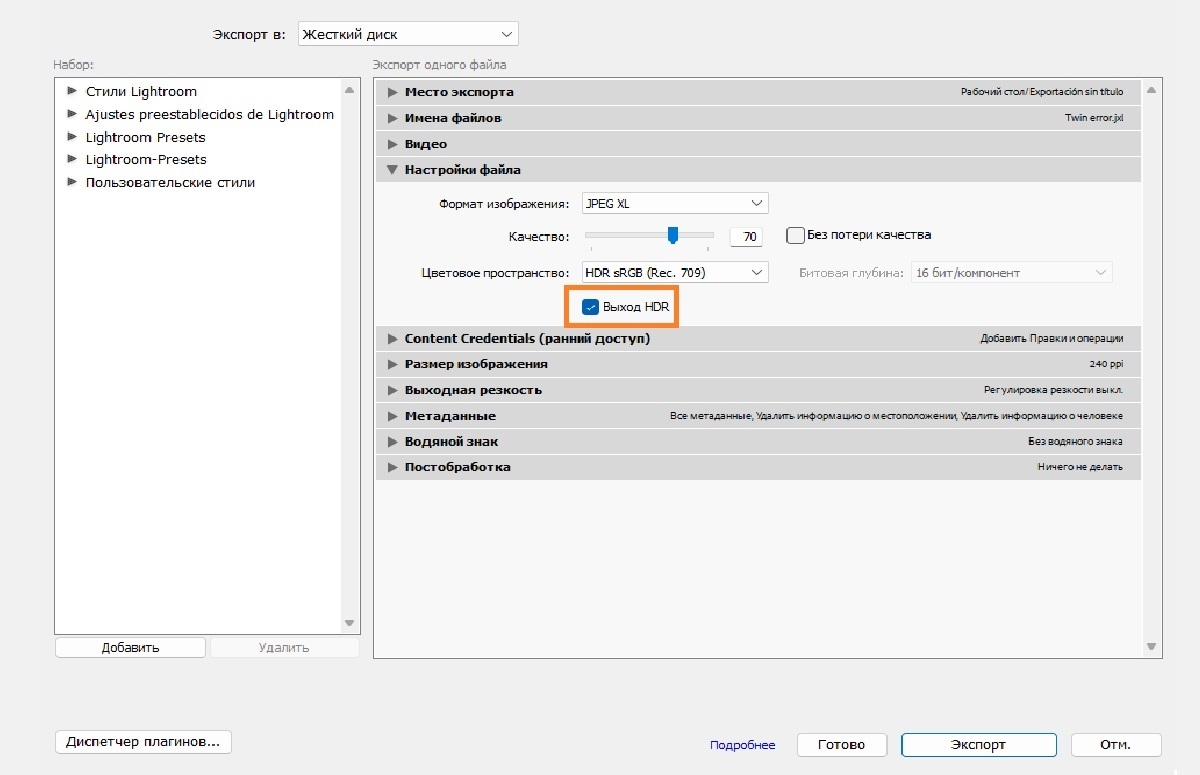Click the '240 ppi' summary text
1200x775 pixels.
(1106, 365)
